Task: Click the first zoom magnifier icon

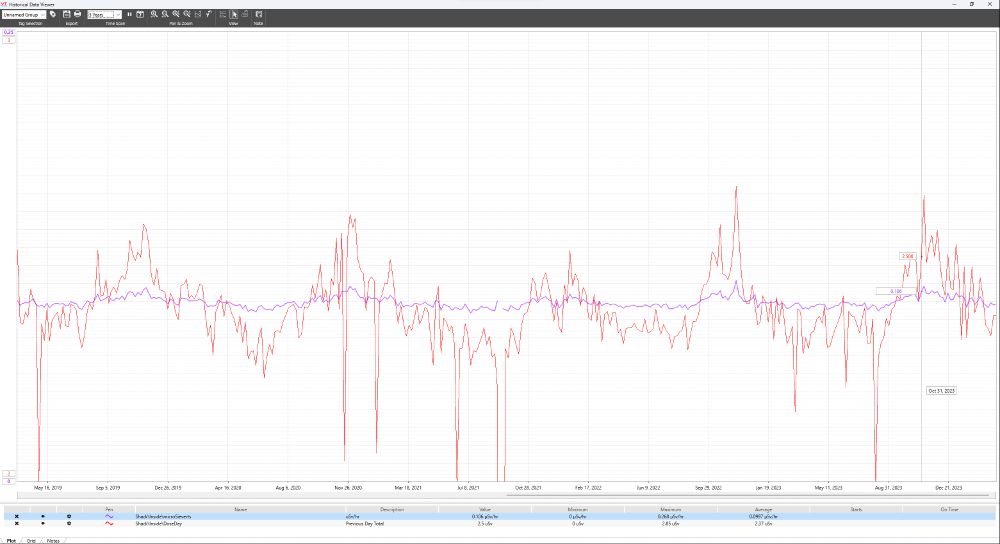Action: (154, 14)
